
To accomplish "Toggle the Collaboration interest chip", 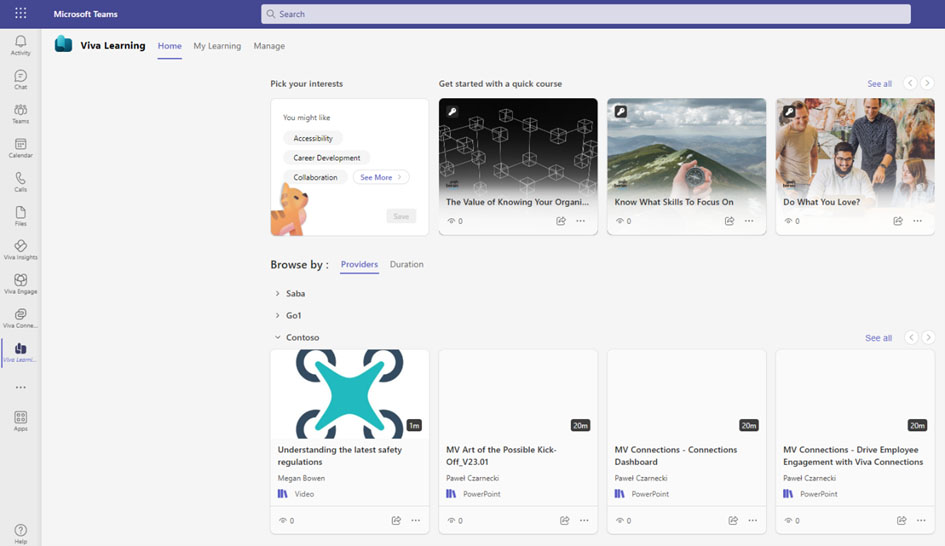I will click(x=315, y=177).
